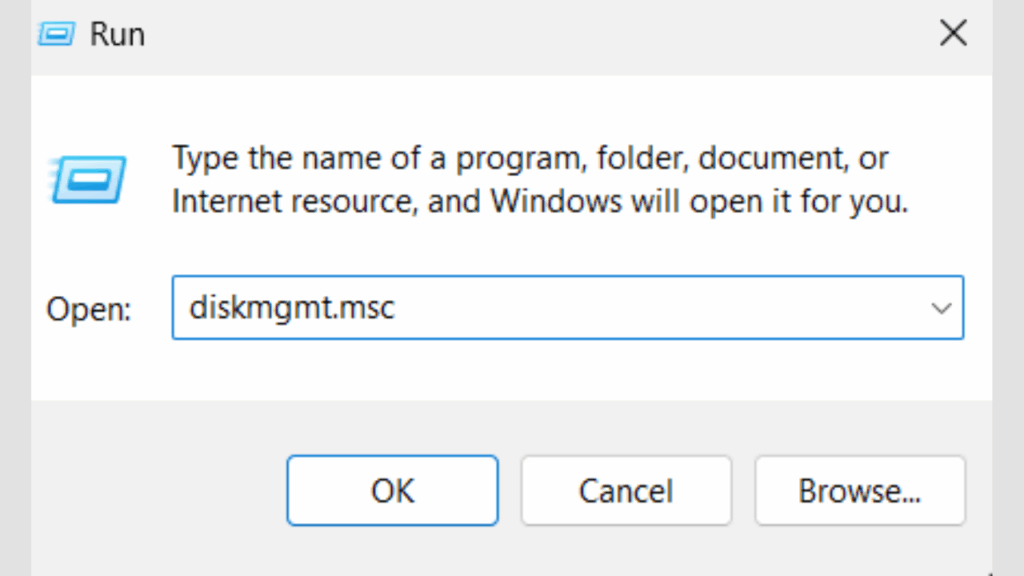
Task: Click the chevron on the command box
Action: 941,308
